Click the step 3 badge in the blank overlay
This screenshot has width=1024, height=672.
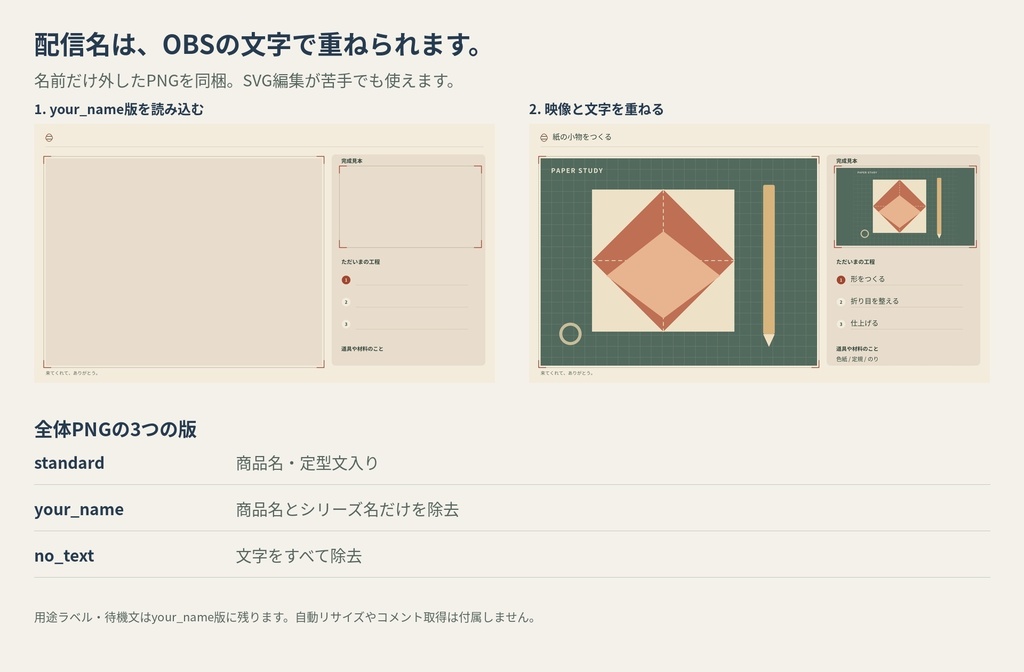pyautogui.click(x=346, y=324)
